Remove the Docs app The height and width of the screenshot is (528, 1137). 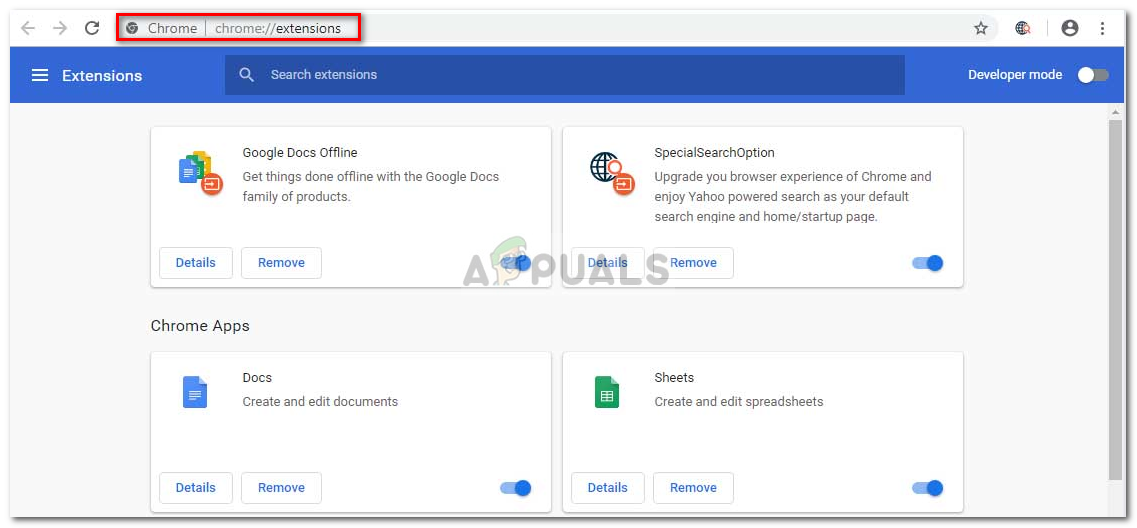pyautogui.click(x=281, y=487)
